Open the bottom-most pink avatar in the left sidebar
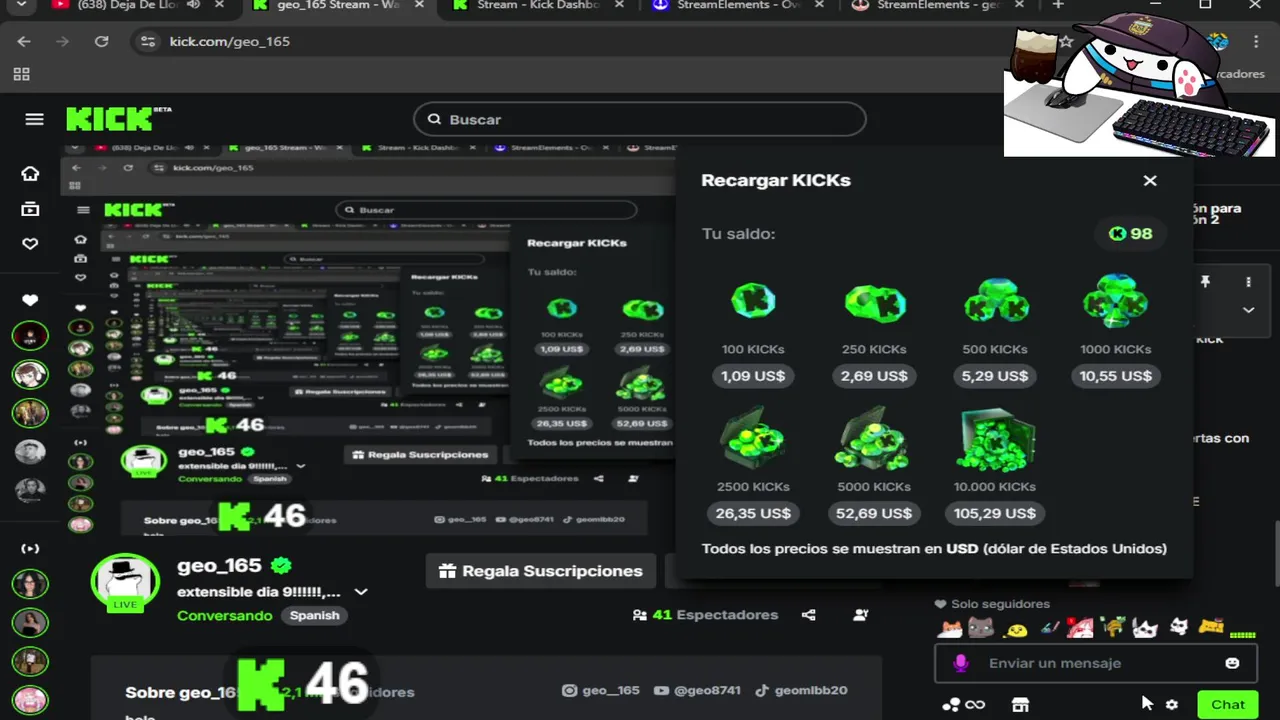 click(x=30, y=698)
